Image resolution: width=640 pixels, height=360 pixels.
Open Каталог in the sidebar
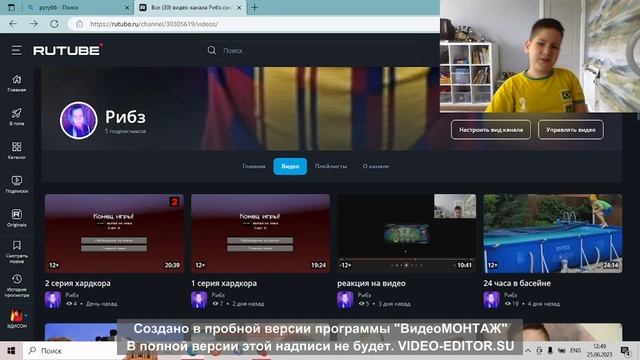point(17,150)
